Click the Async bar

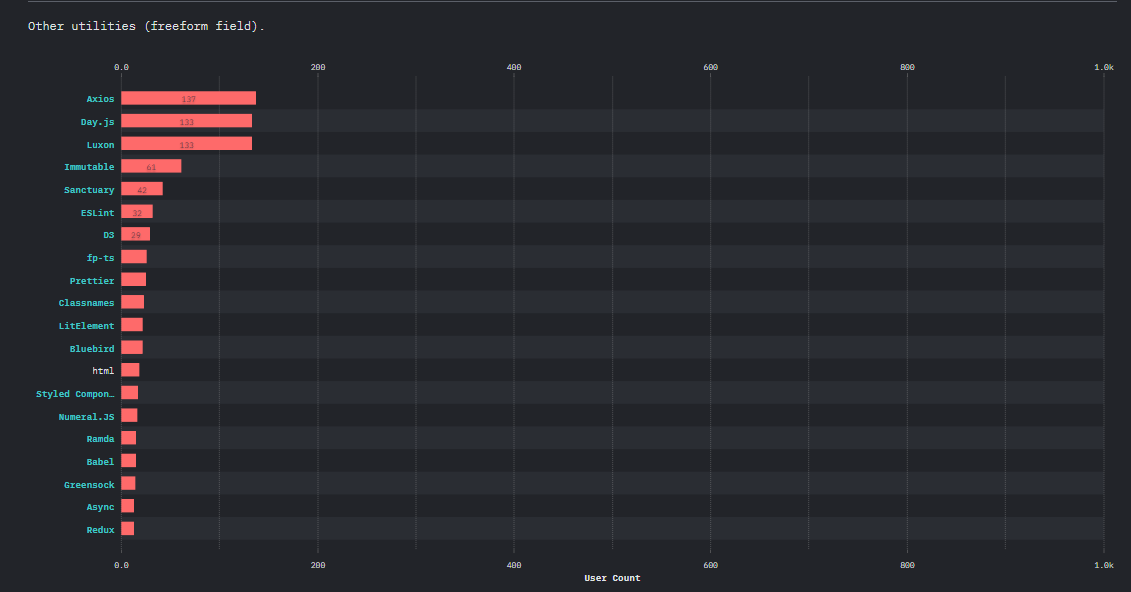pos(128,506)
